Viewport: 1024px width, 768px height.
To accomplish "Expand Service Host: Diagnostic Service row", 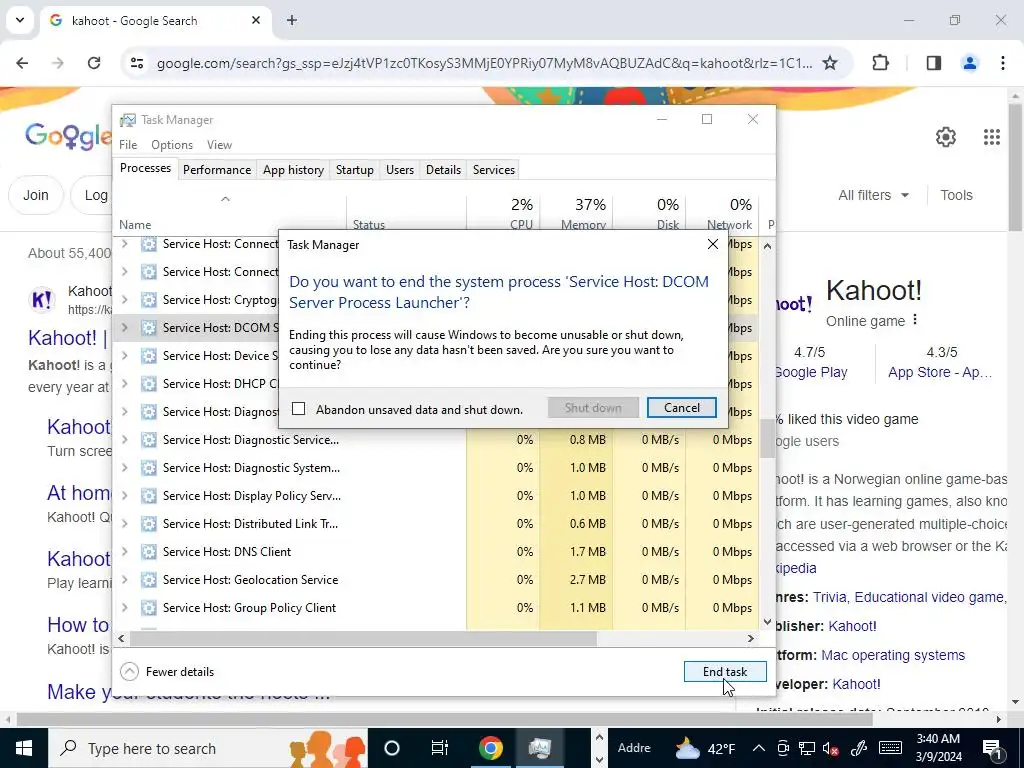I will pos(125,440).
